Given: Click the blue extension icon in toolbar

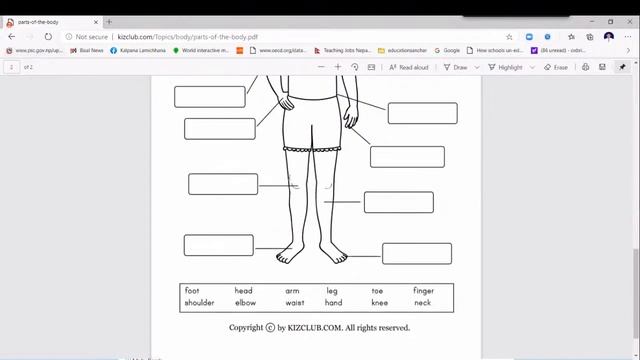Looking at the screenshot, I should tap(529, 37).
